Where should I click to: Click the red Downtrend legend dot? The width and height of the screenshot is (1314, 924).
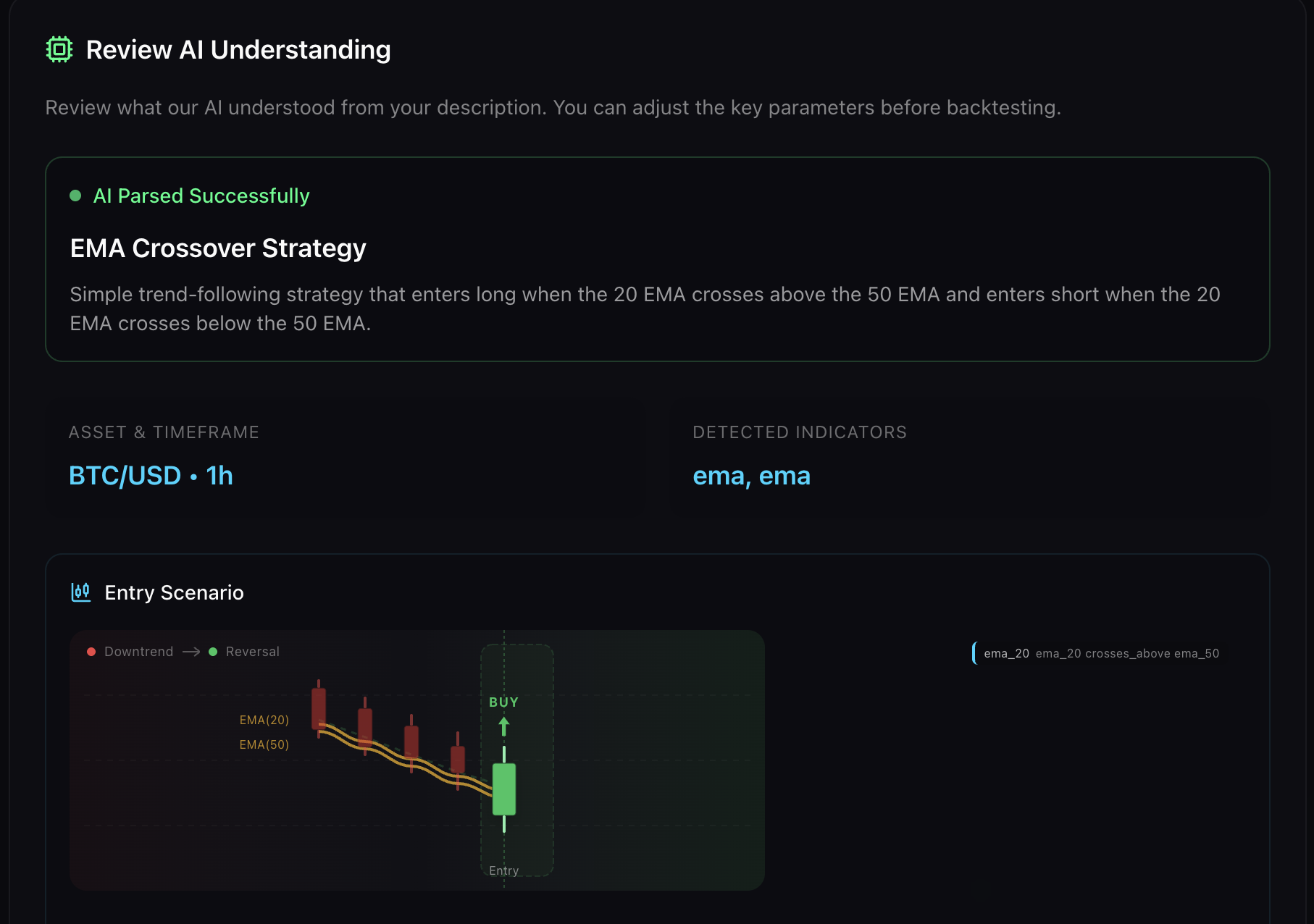tap(91, 652)
